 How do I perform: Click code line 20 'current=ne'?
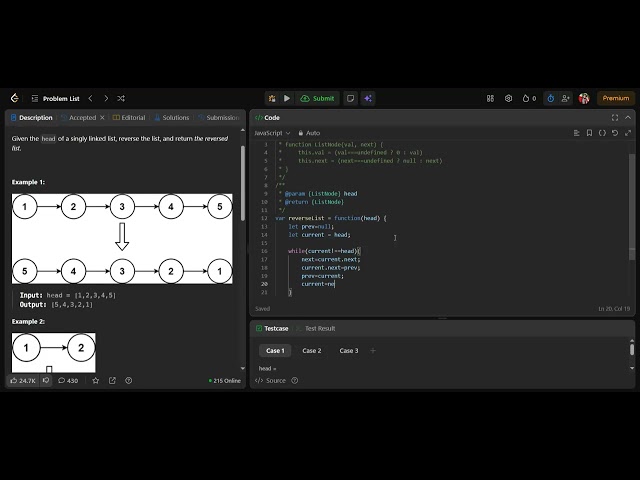318,284
